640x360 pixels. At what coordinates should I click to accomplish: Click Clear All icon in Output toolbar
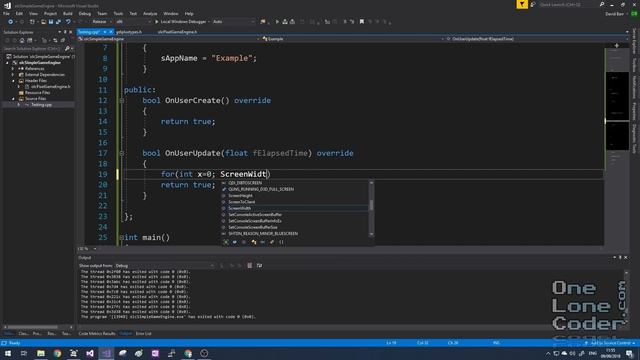coord(249,265)
